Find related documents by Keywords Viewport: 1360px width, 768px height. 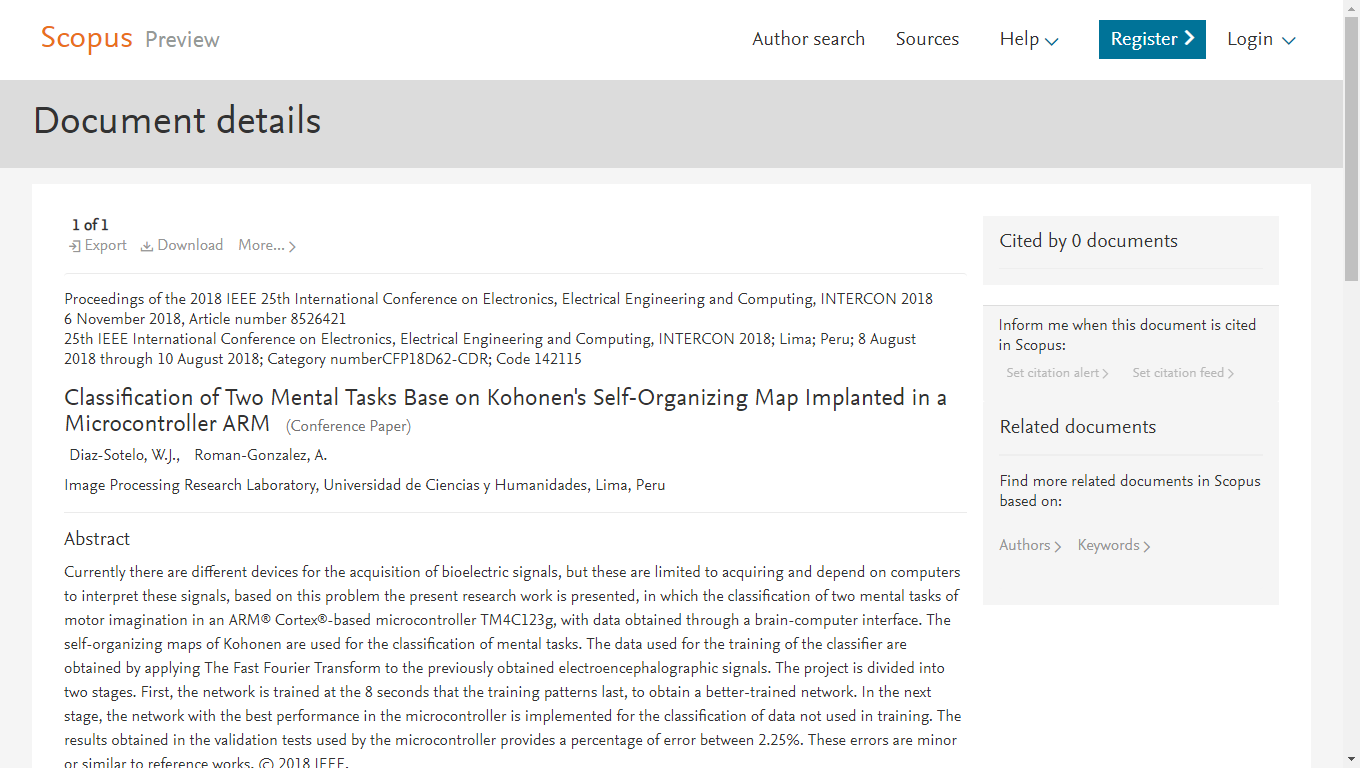pos(1114,545)
